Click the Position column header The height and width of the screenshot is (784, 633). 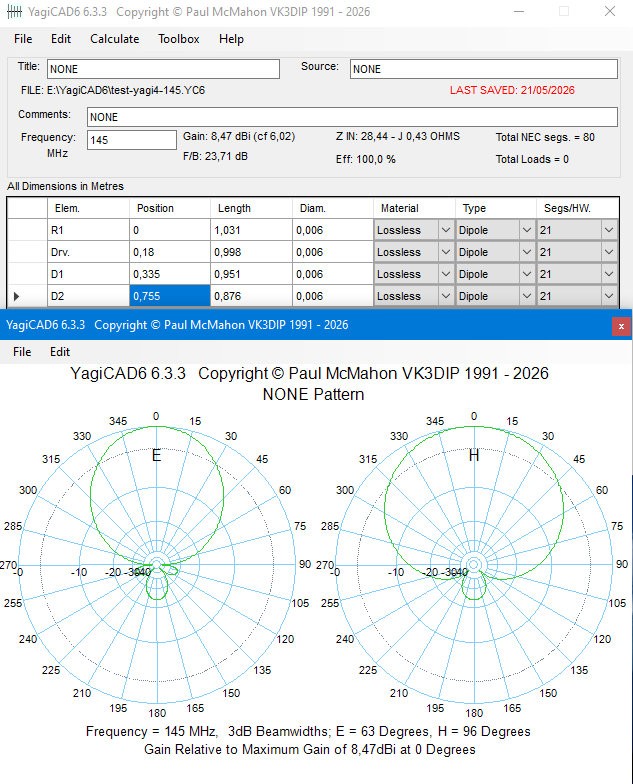coord(170,208)
